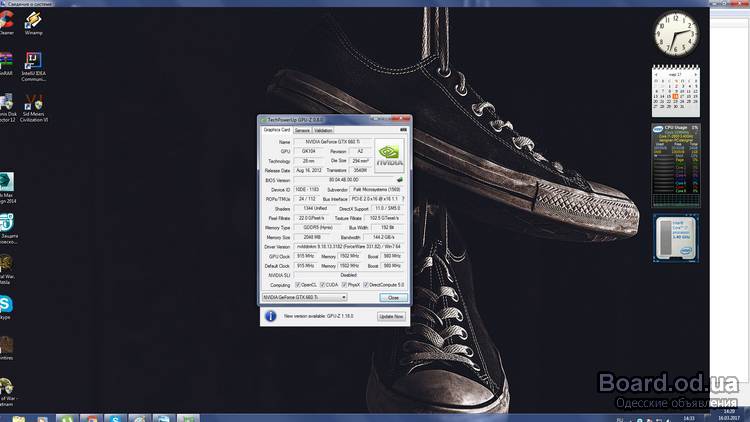Click the Bus Interface question mark
Viewport: 750px width, 422px height.
pos(403,199)
